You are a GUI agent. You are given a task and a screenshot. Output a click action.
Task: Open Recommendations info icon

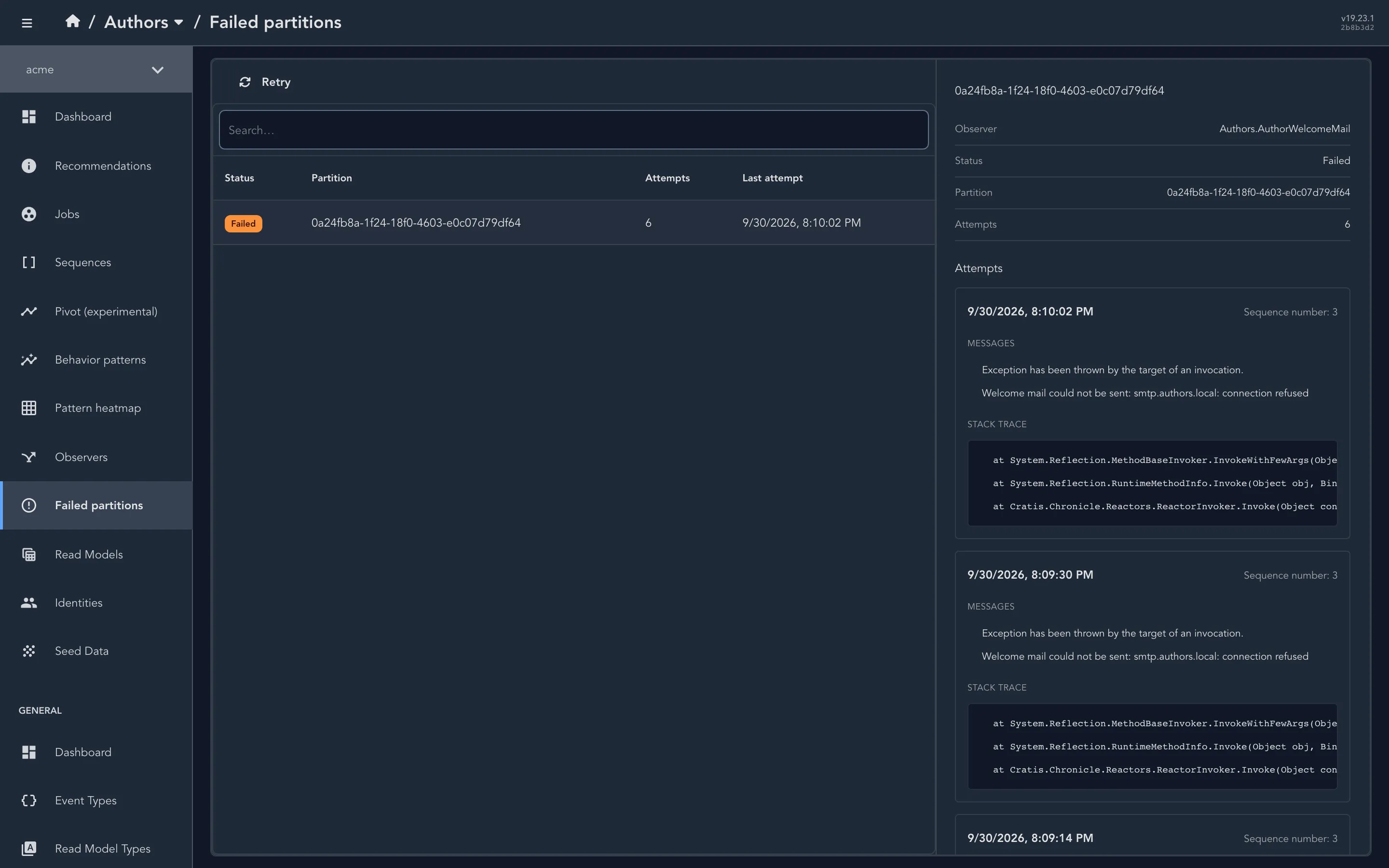[29, 166]
